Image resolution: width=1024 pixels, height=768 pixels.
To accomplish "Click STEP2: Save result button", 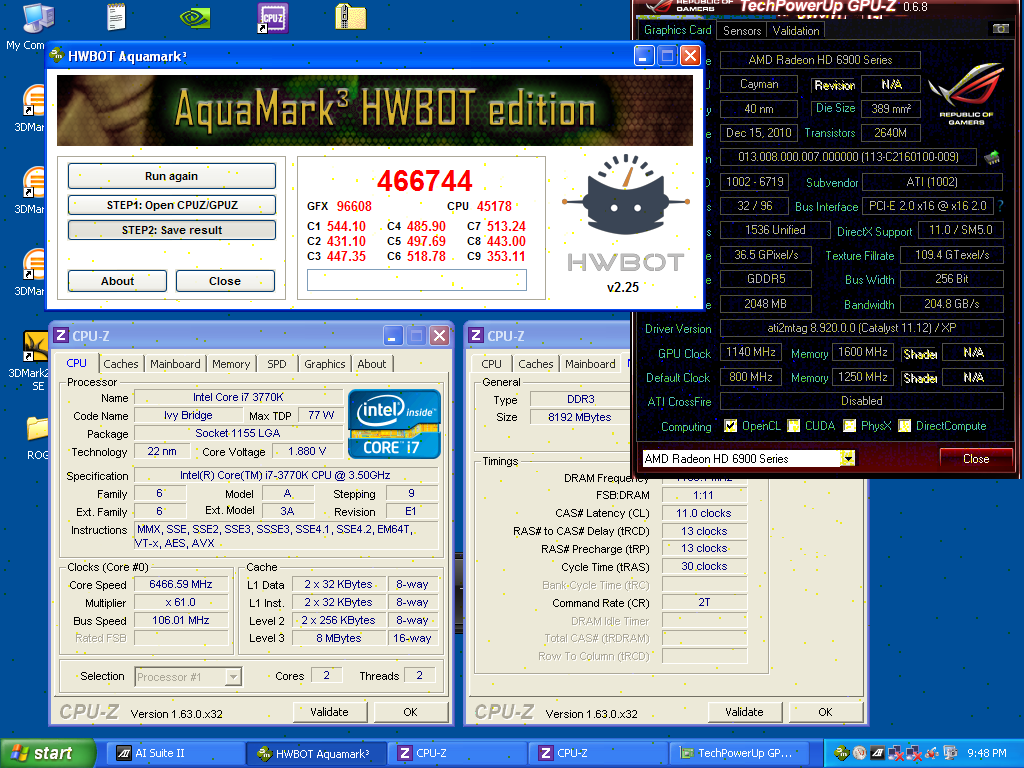I will click(172, 230).
